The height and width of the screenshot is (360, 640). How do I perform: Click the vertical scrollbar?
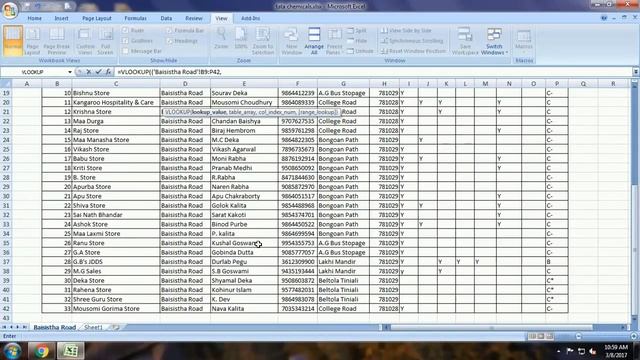click(x=634, y=200)
